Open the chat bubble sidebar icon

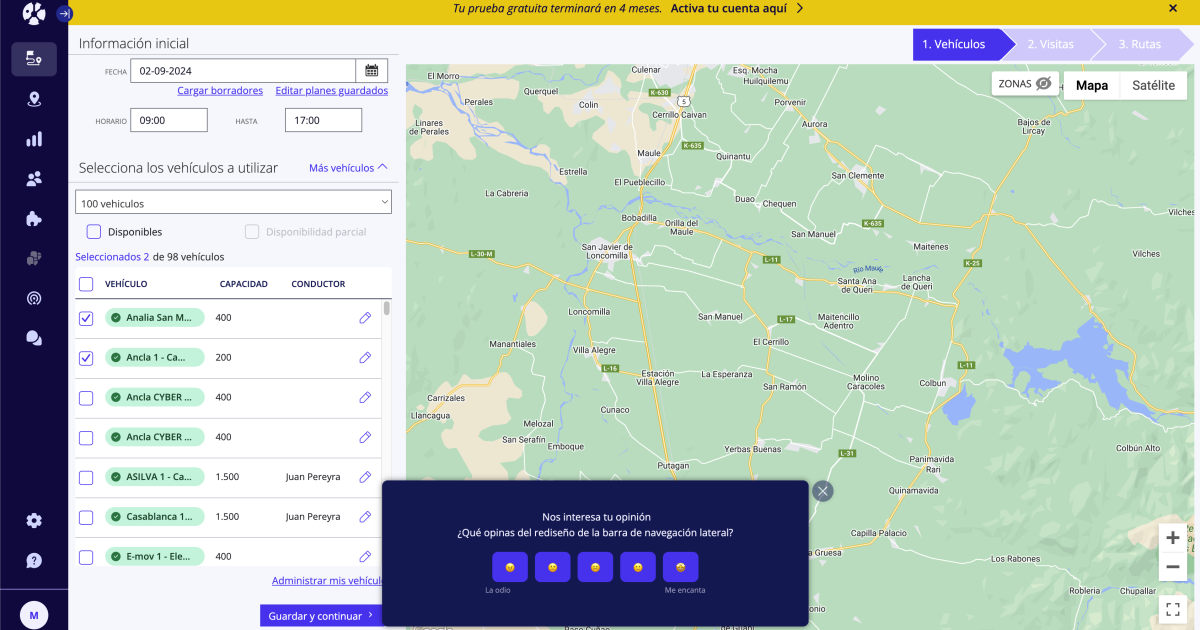[x=33, y=338]
